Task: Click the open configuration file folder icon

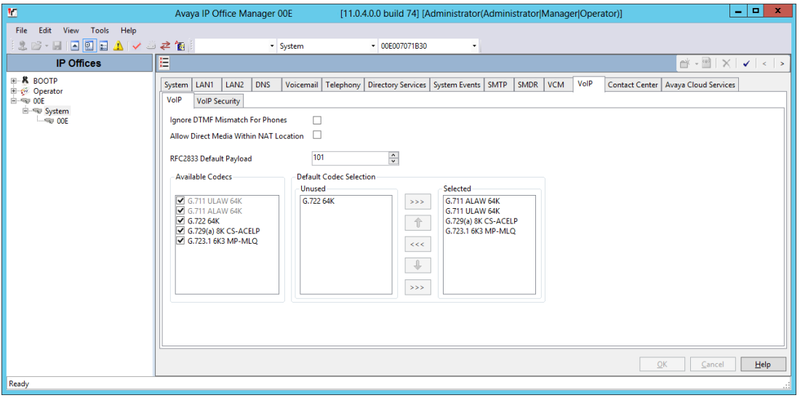Action: [x=36, y=46]
